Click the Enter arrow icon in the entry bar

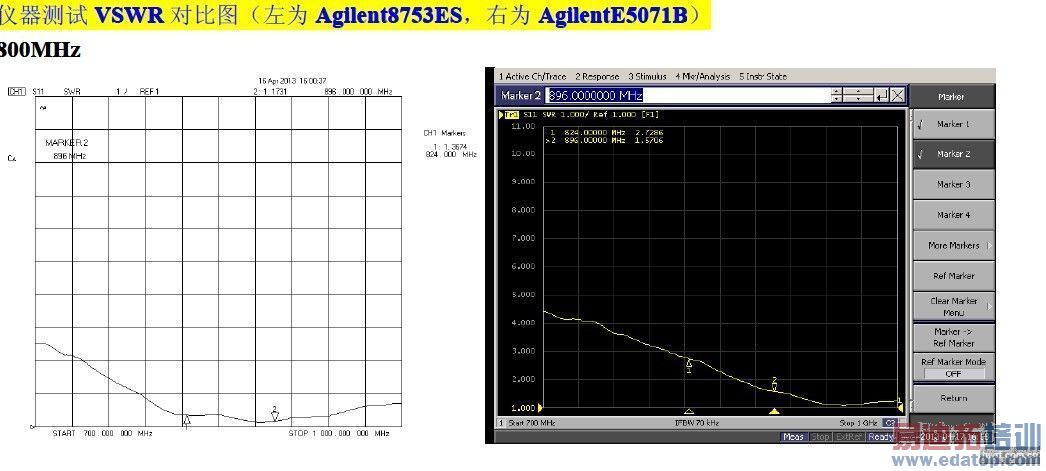(x=882, y=95)
